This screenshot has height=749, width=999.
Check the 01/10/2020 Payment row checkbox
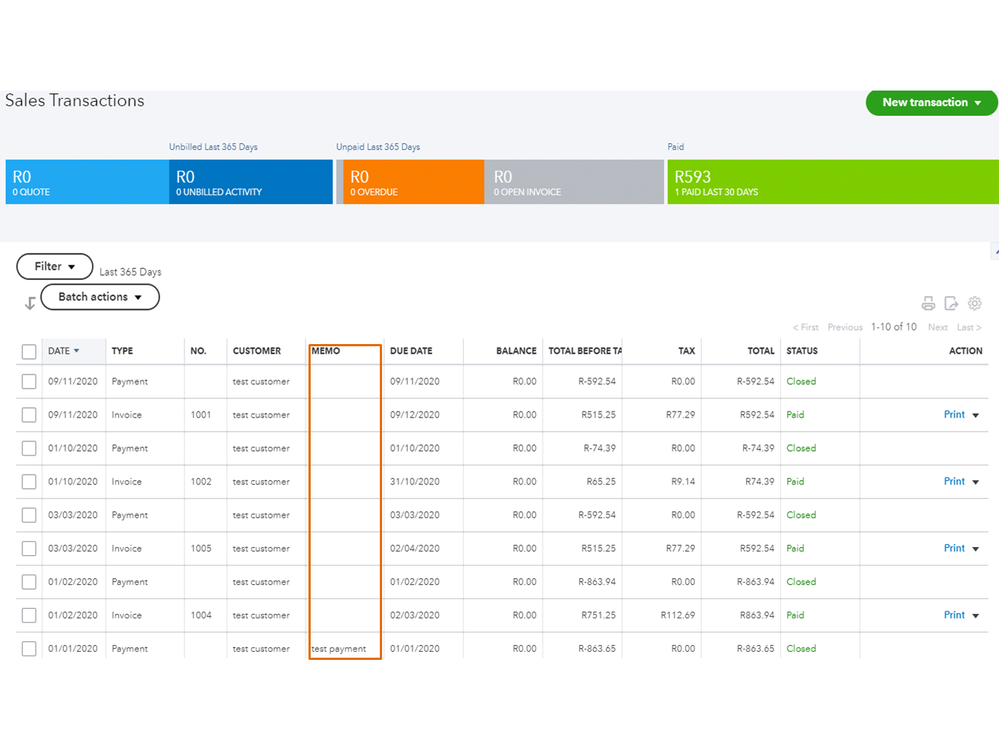pyautogui.click(x=29, y=448)
